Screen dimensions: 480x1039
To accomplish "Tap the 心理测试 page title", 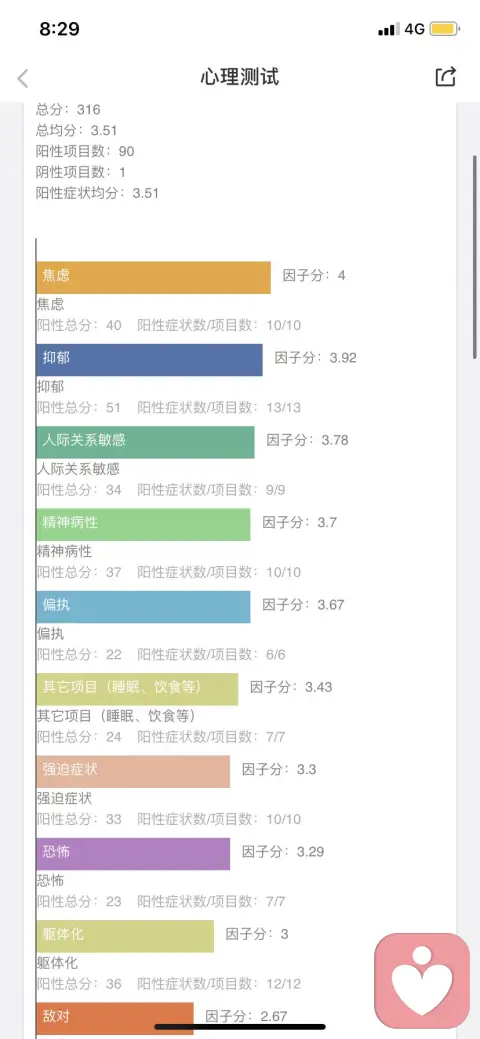I will pyautogui.click(x=240, y=77).
